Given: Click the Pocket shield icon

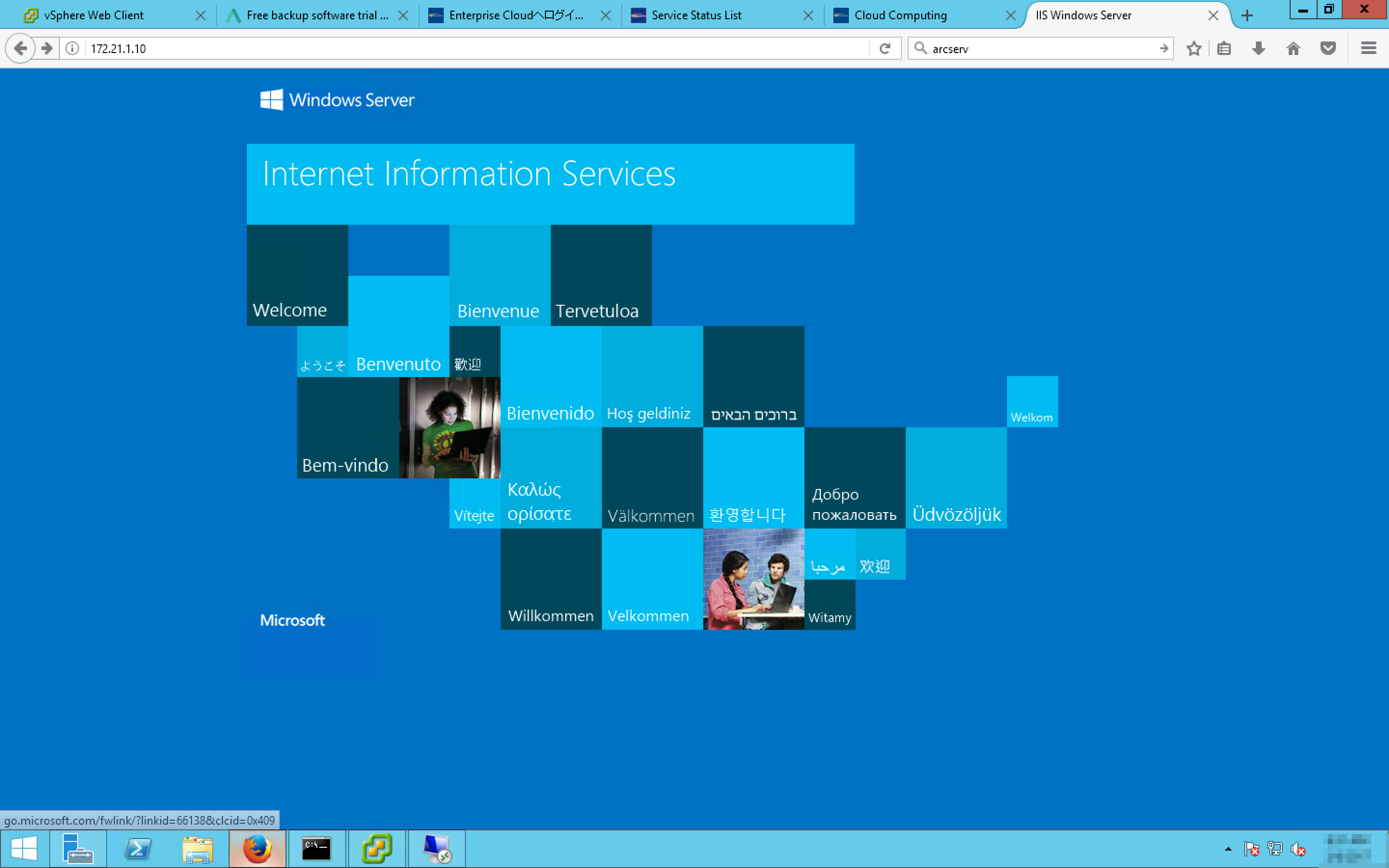Looking at the screenshot, I should click(1328, 49).
